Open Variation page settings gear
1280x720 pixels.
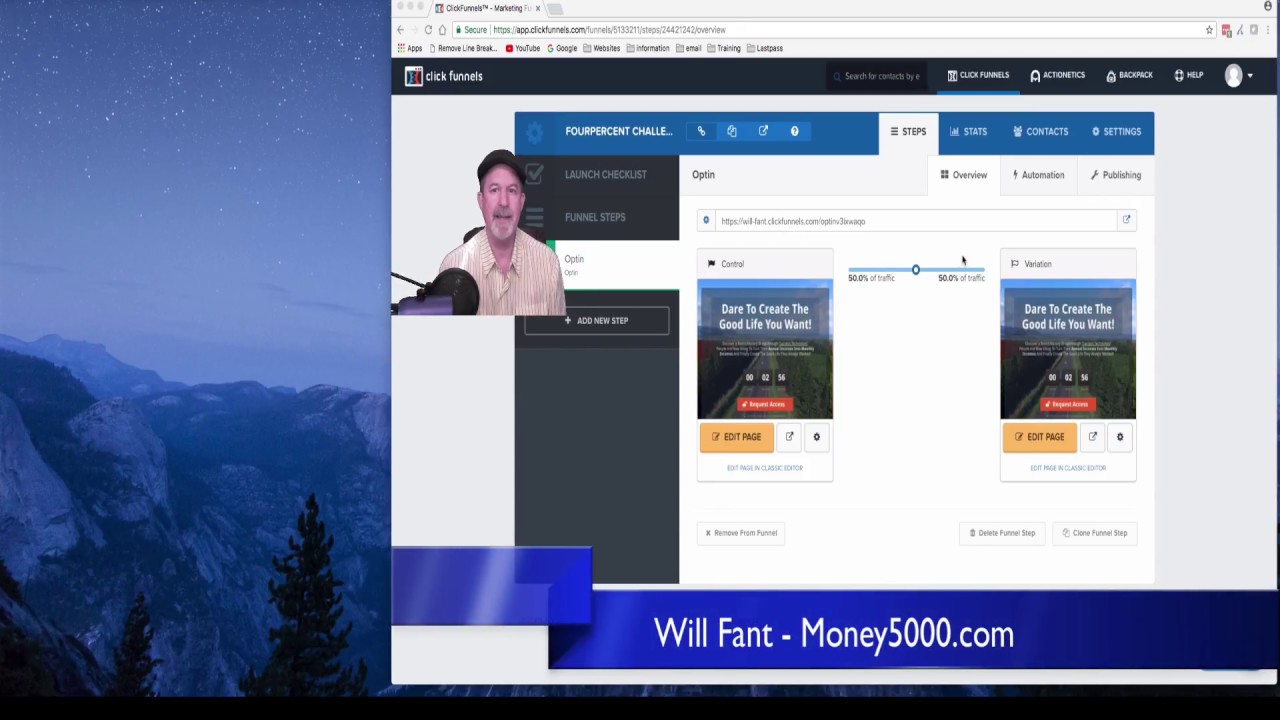pyautogui.click(x=1119, y=437)
